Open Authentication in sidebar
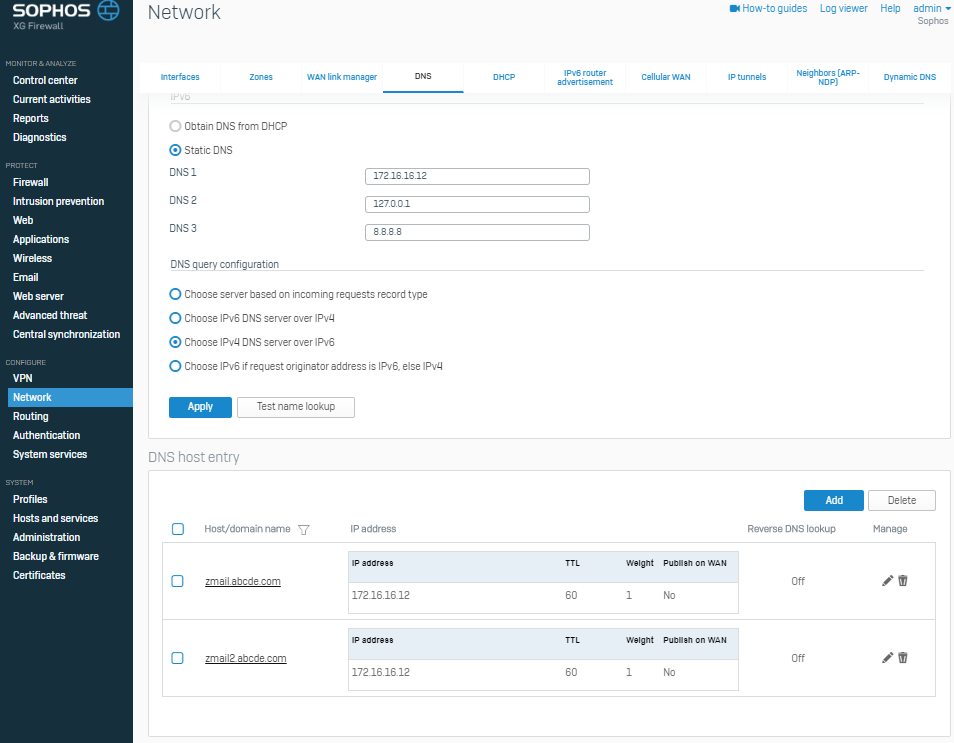Viewport: 954px width, 743px height. 46,435
